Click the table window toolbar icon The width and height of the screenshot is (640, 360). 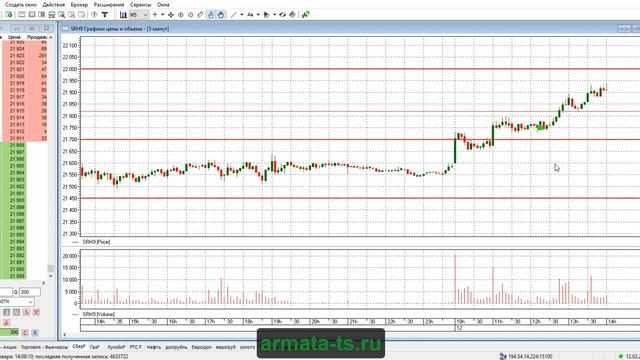click(x=52, y=15)
